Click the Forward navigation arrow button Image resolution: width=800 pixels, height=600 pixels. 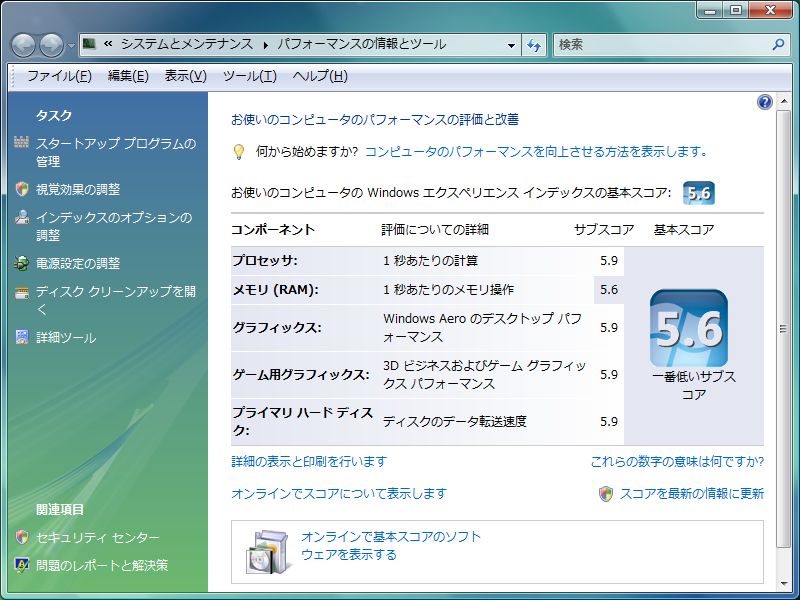point(52,45)
